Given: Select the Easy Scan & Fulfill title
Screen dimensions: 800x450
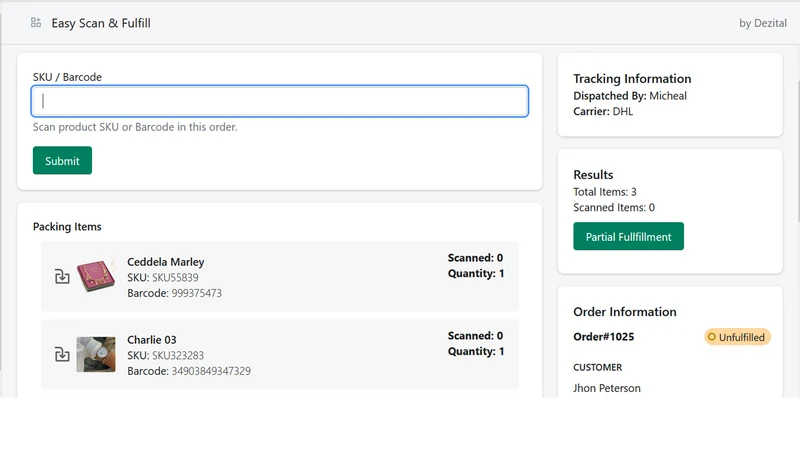Looking at the screenshot, I should coord(101,23).
